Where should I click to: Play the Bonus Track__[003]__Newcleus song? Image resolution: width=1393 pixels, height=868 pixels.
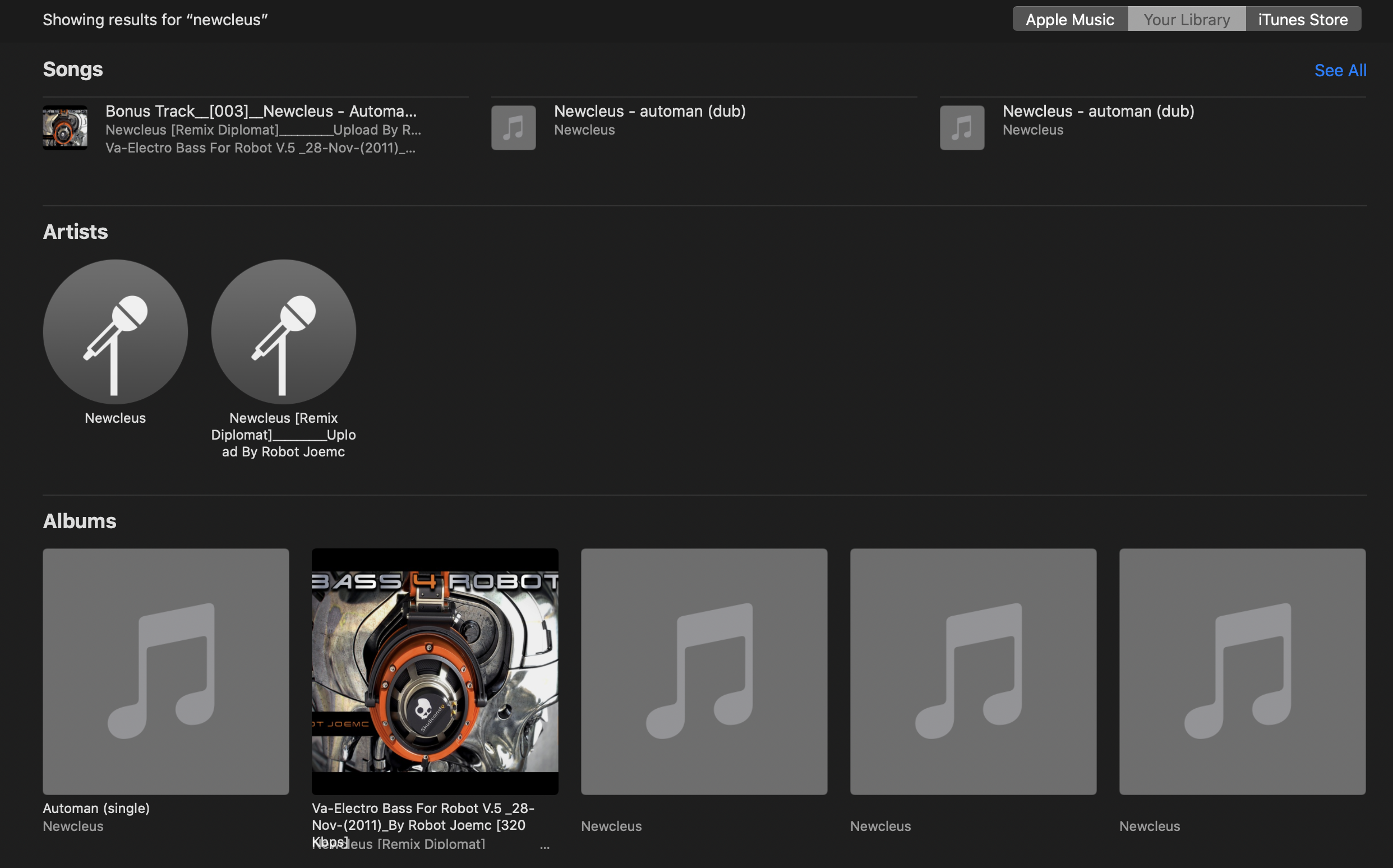coord(261,111)
